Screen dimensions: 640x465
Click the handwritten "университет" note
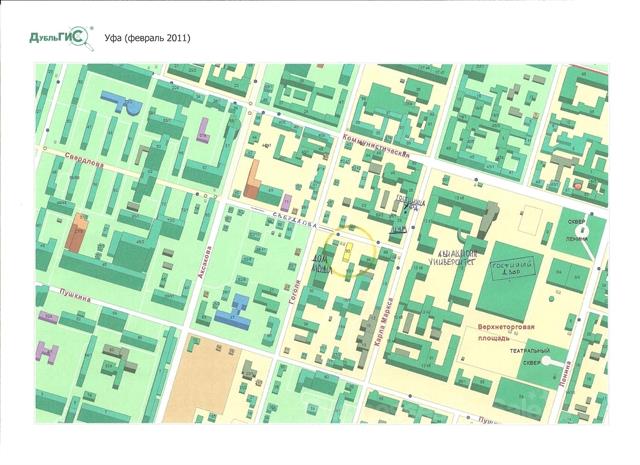pos(451,260)
